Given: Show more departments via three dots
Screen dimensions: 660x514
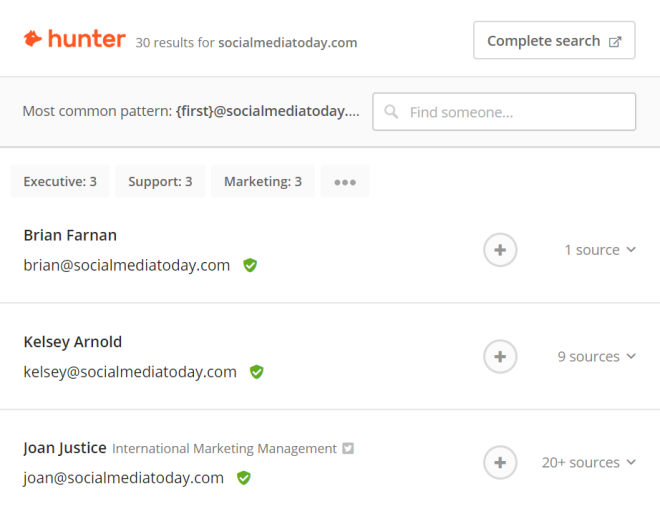Looking at the screenshot, I should tap(345, 181).
